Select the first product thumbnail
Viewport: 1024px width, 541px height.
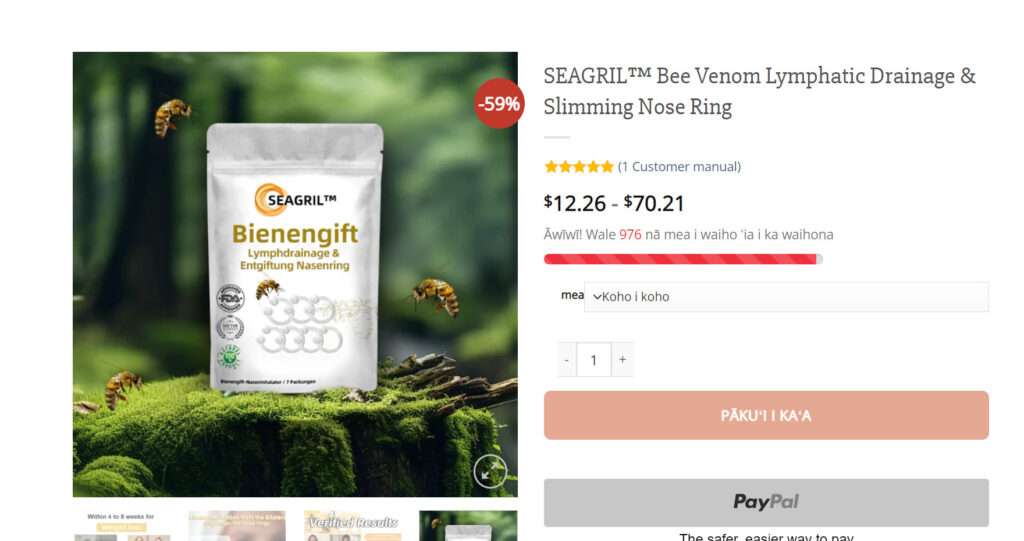tap(122, 526)
